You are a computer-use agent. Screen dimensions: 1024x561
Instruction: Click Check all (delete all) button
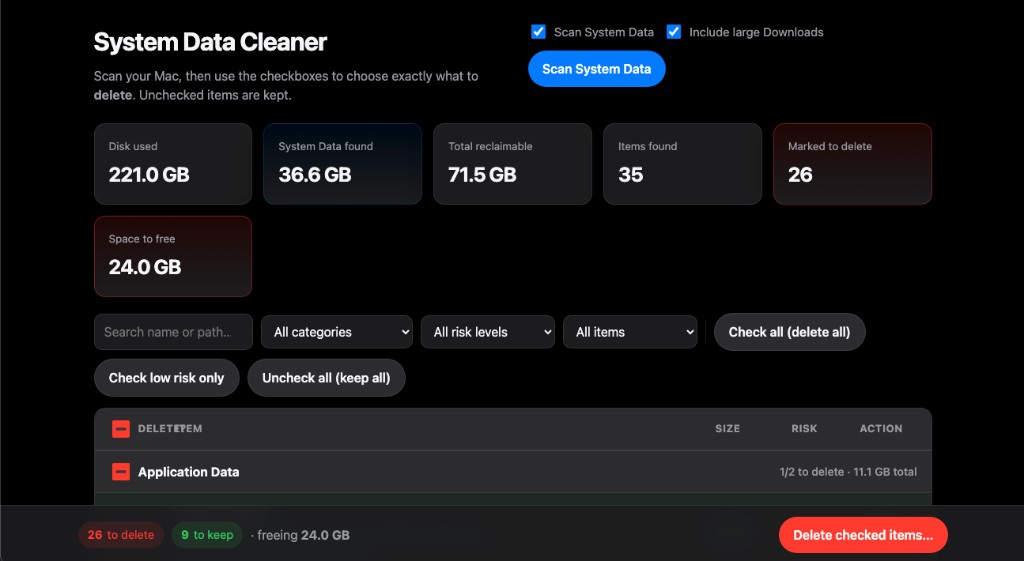[x=790, y=332]
